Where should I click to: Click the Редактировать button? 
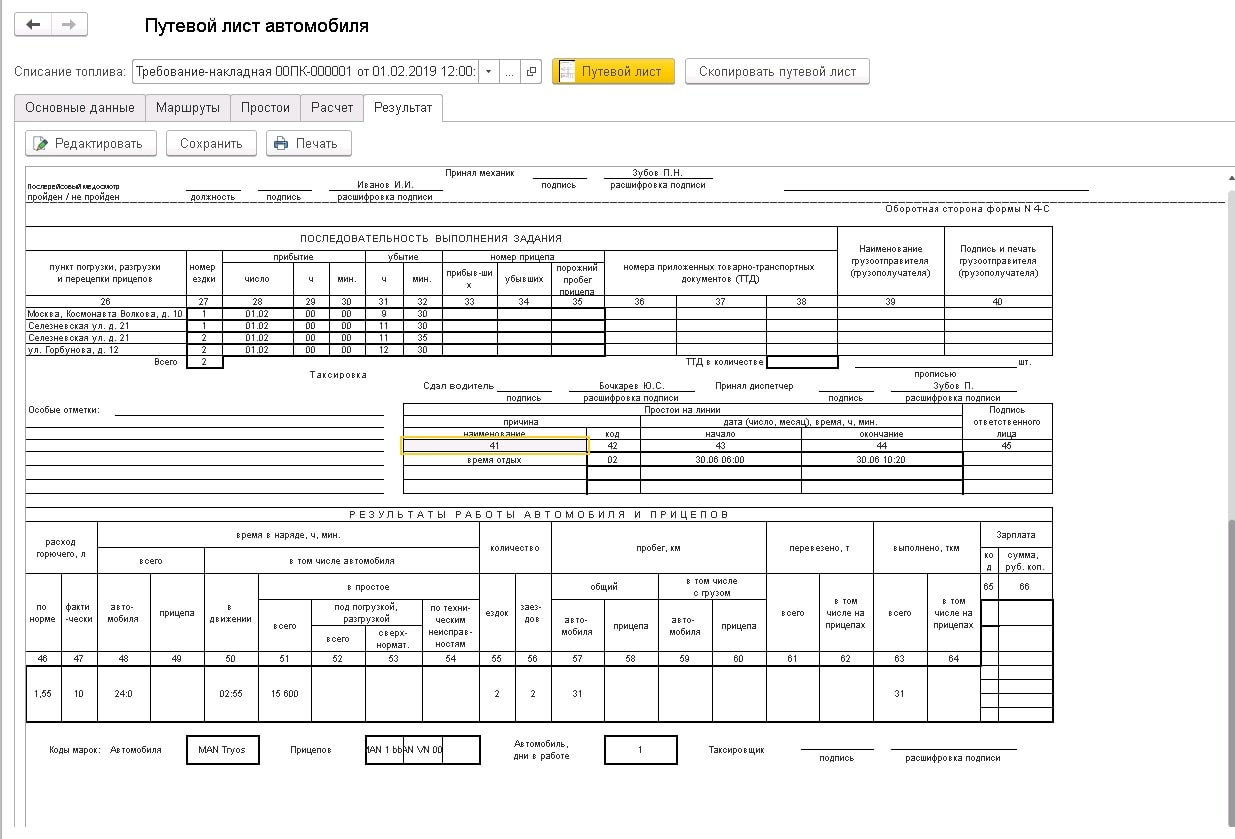[91, 144]
